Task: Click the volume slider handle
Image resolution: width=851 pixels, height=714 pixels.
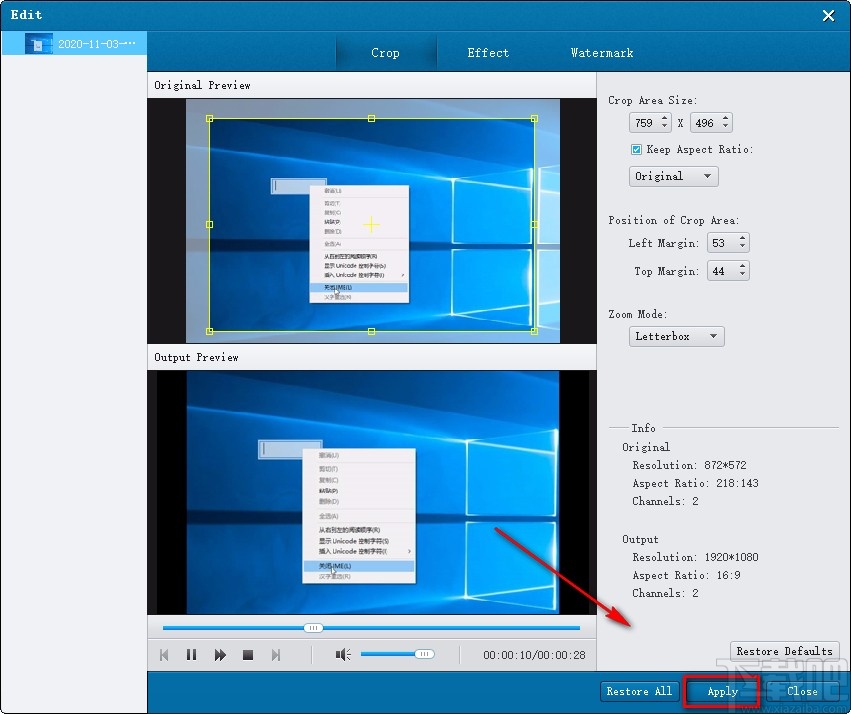Action: 424,654
